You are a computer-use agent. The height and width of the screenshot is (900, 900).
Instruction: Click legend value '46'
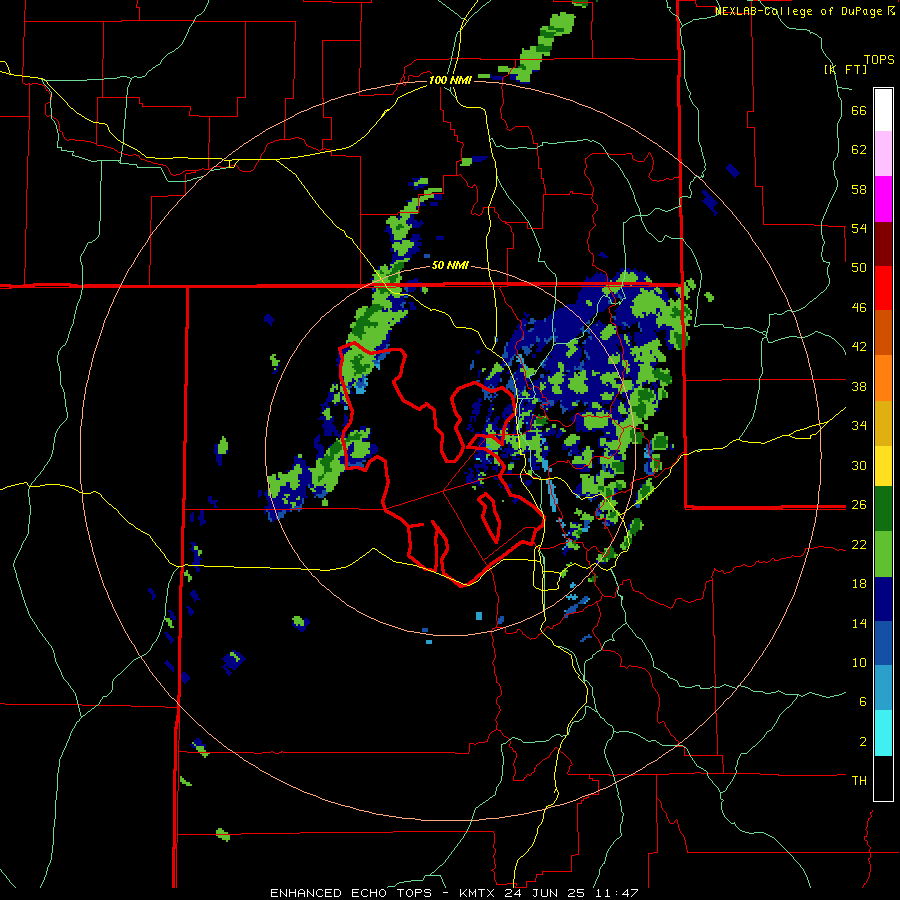859,308
